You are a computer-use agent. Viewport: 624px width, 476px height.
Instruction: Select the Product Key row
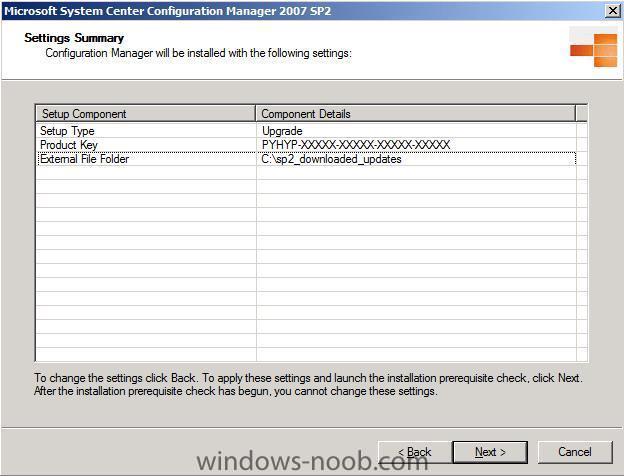click(x=306, y=145)
